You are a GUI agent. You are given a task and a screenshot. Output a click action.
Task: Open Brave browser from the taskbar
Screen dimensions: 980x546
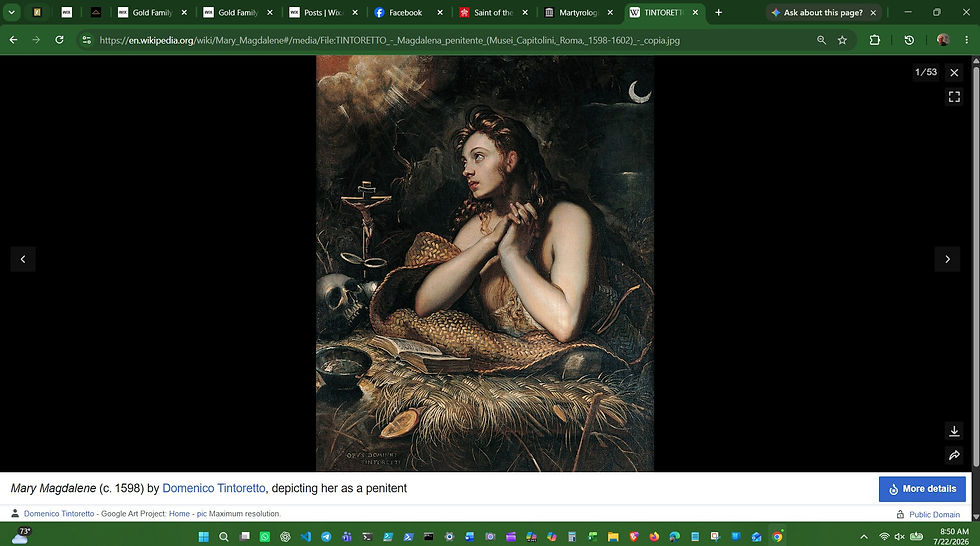pyautogui.click(x=634, y=537)
